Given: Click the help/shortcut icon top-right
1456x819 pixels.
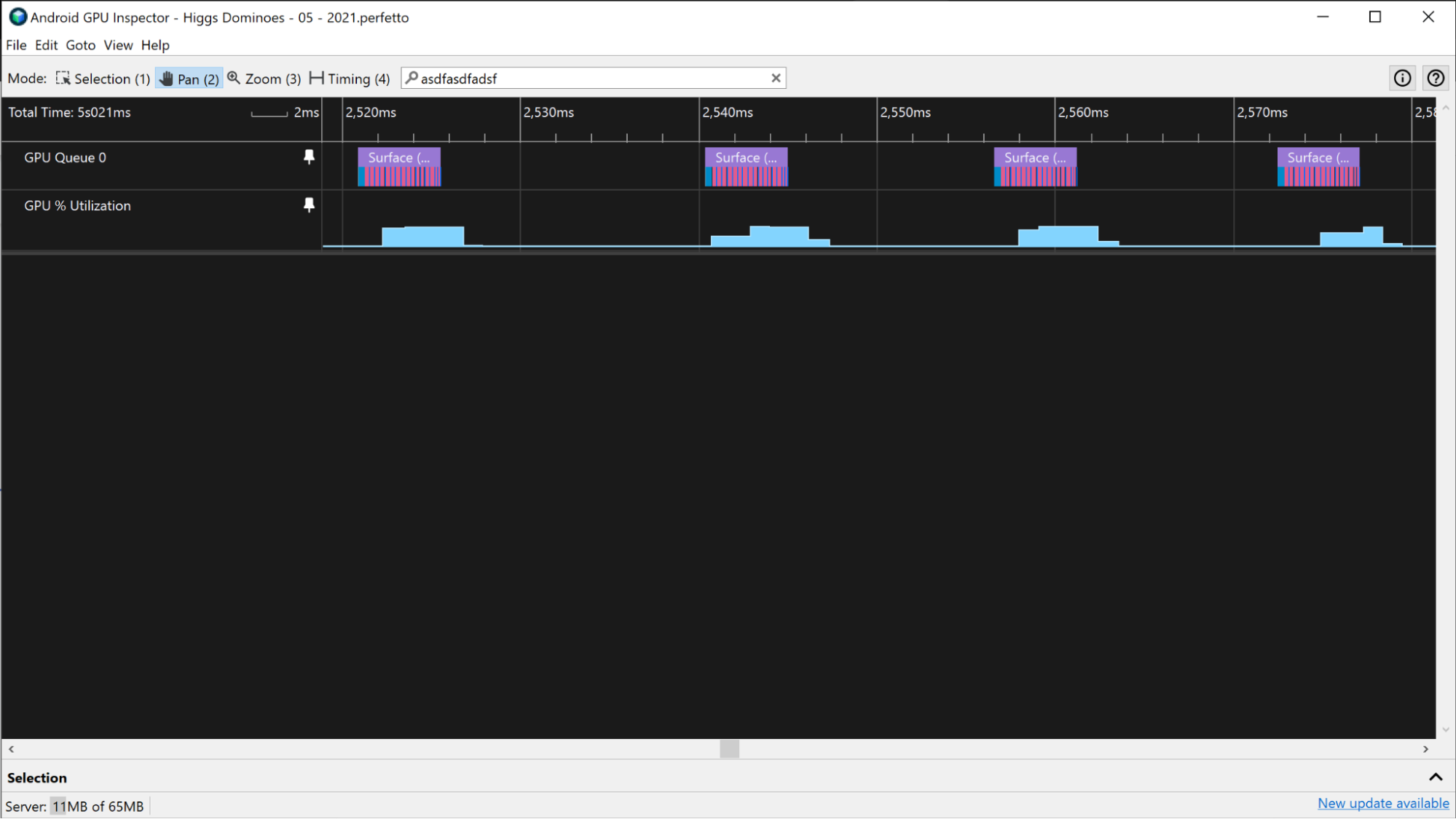Looking at the screenshot, I should (x=1436, y=78).
